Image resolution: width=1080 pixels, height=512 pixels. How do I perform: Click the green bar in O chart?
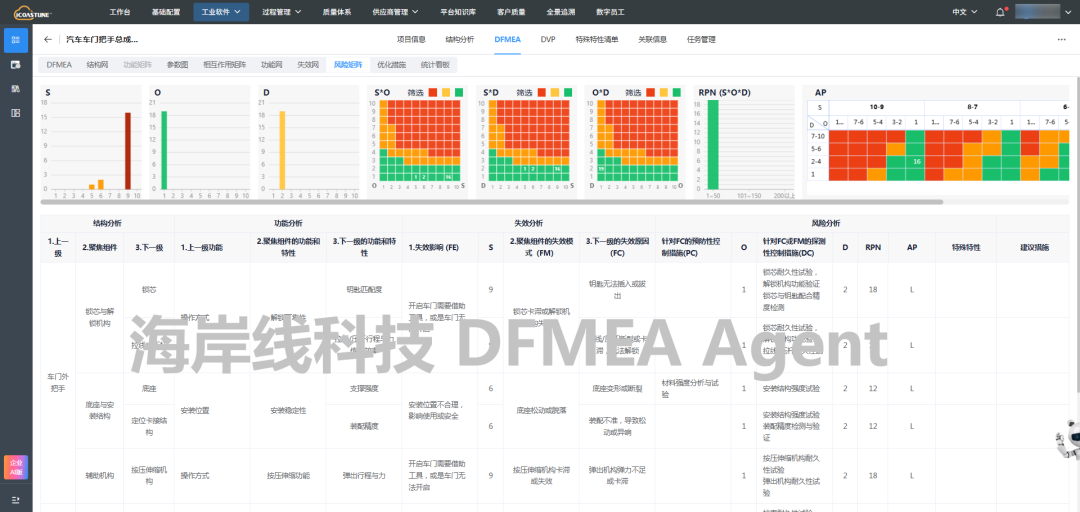(164, 150)
